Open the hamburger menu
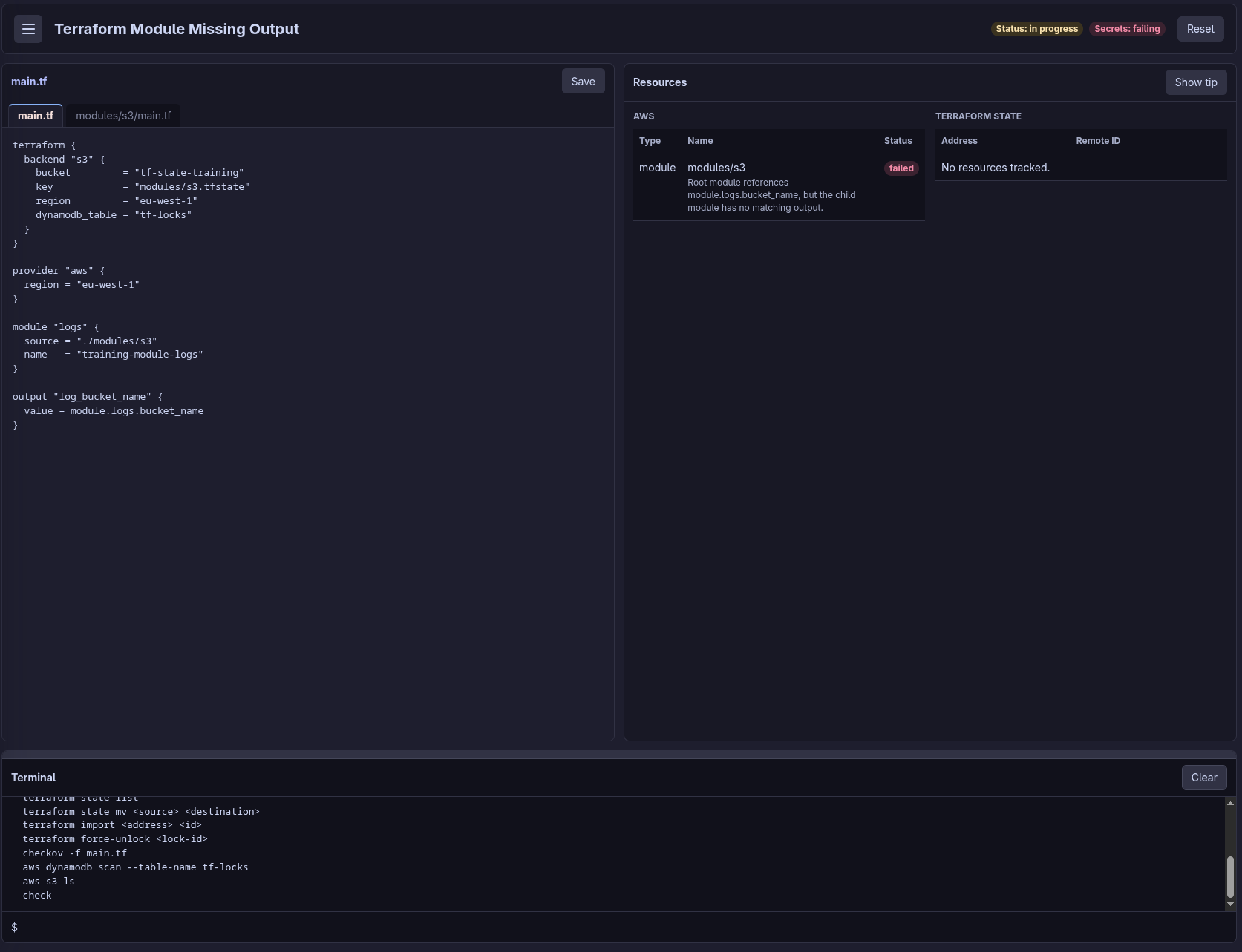 [x=28, y=29]
